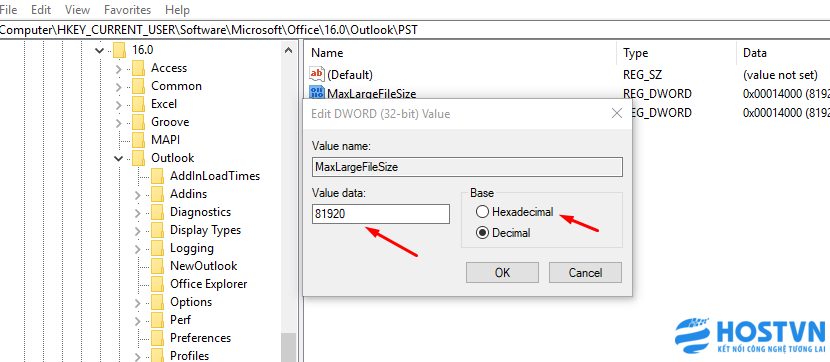Open the Favorites menu
The width and height of the screenshot is (830, 362).
pyautogui.click(x=127, y=10)
